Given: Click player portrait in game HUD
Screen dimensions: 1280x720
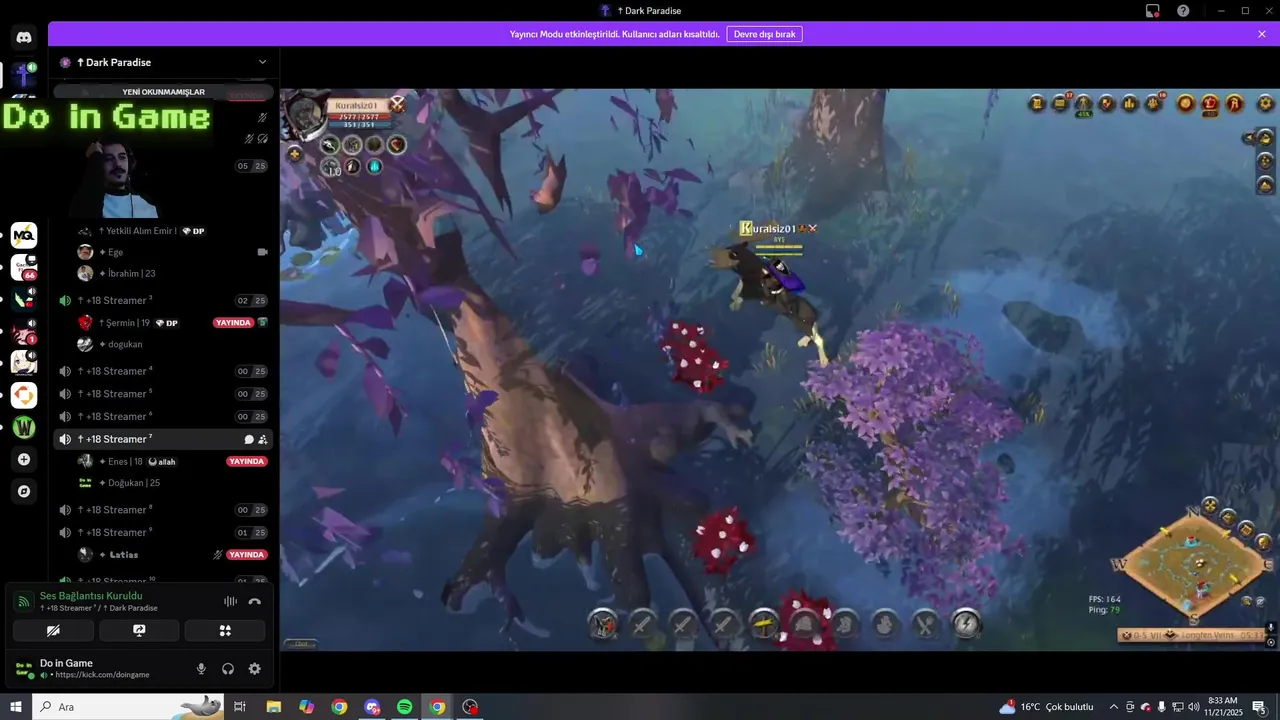Looking at the screenshot, I should pyautogui.click(x=304, y=116).
